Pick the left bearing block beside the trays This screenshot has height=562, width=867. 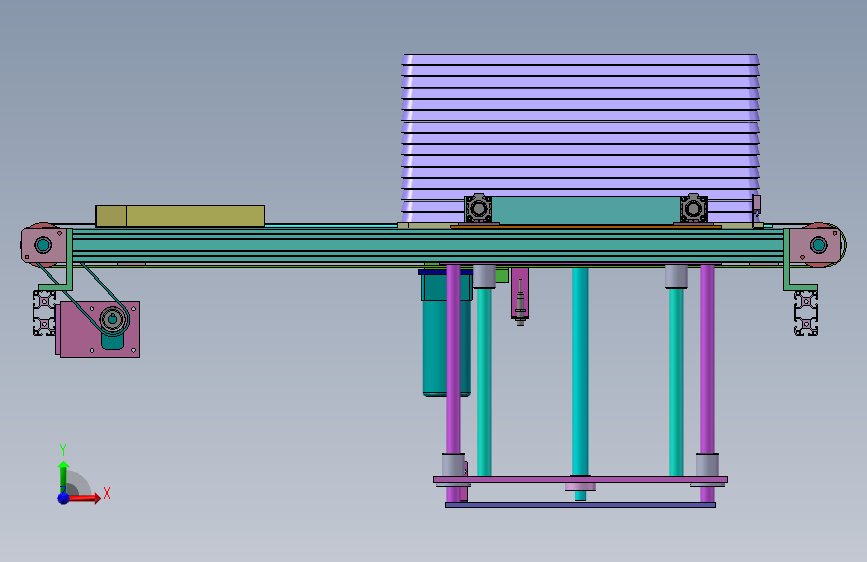coord(478,209)
